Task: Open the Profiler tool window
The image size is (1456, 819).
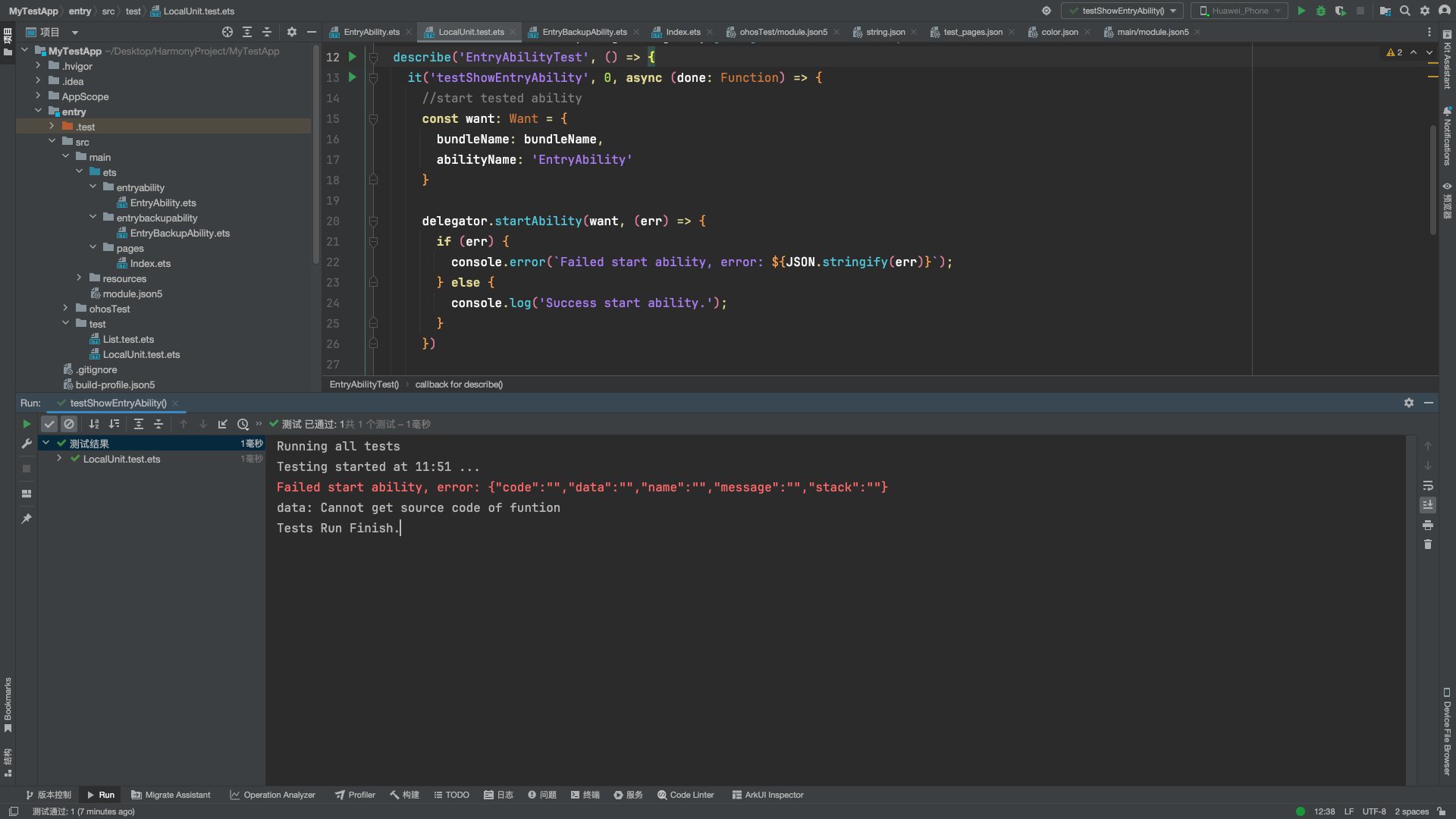Action: 355,795
